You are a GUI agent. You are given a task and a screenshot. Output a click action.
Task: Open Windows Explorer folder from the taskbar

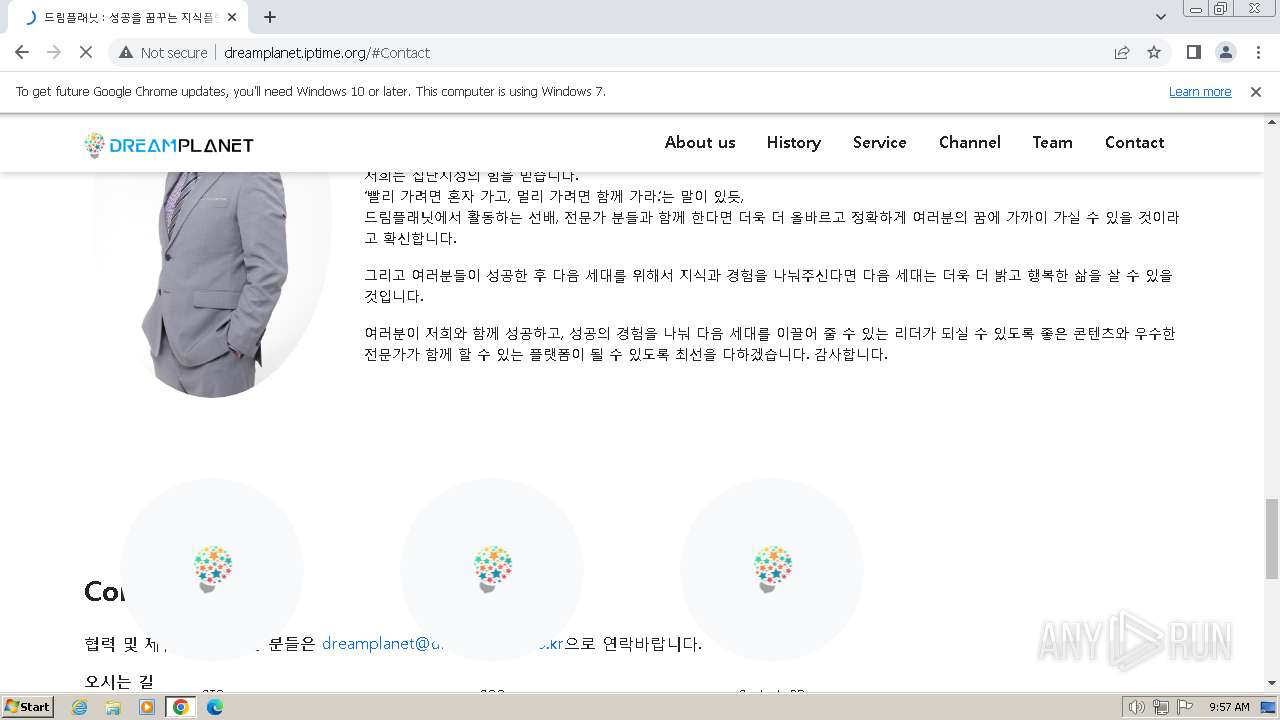coord(113,707)
